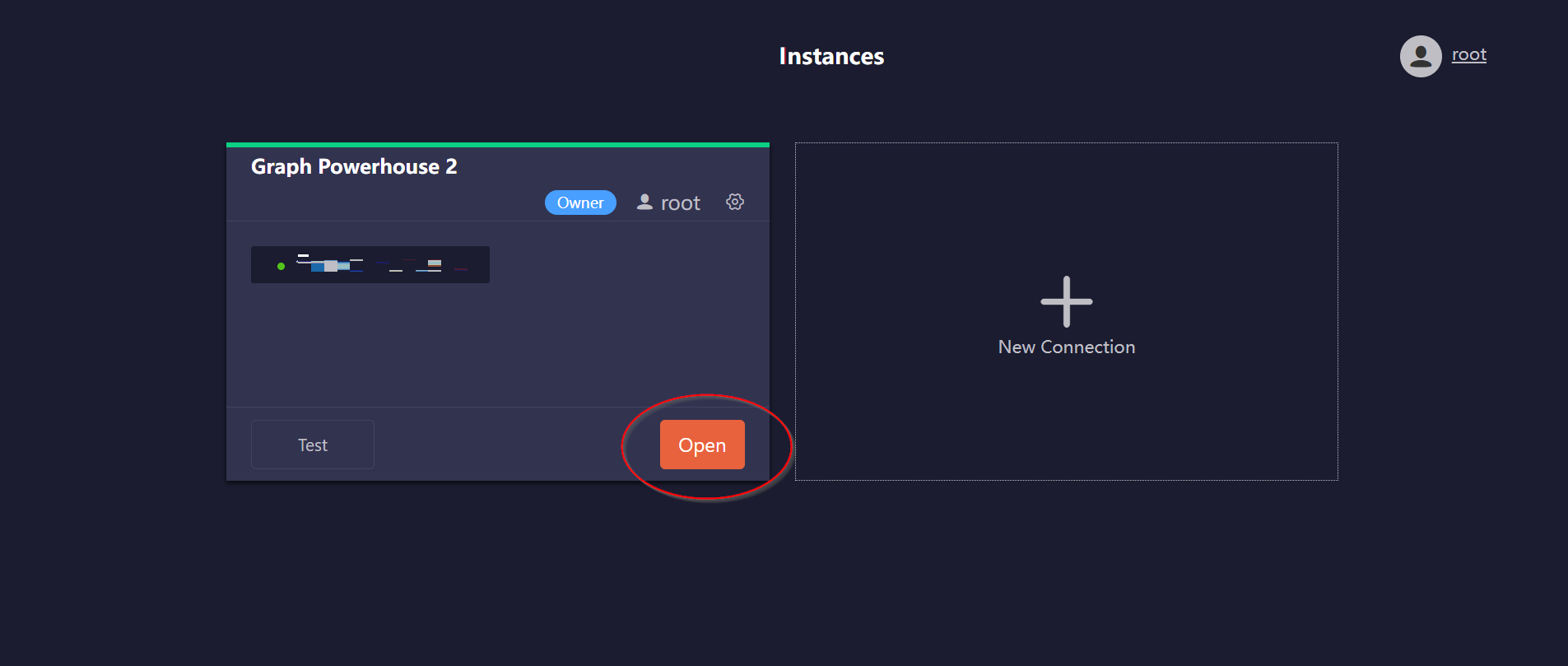Viewport: 1568px width, 666px height.
Task: Open the root profile link
Action: pos(1468,54)
